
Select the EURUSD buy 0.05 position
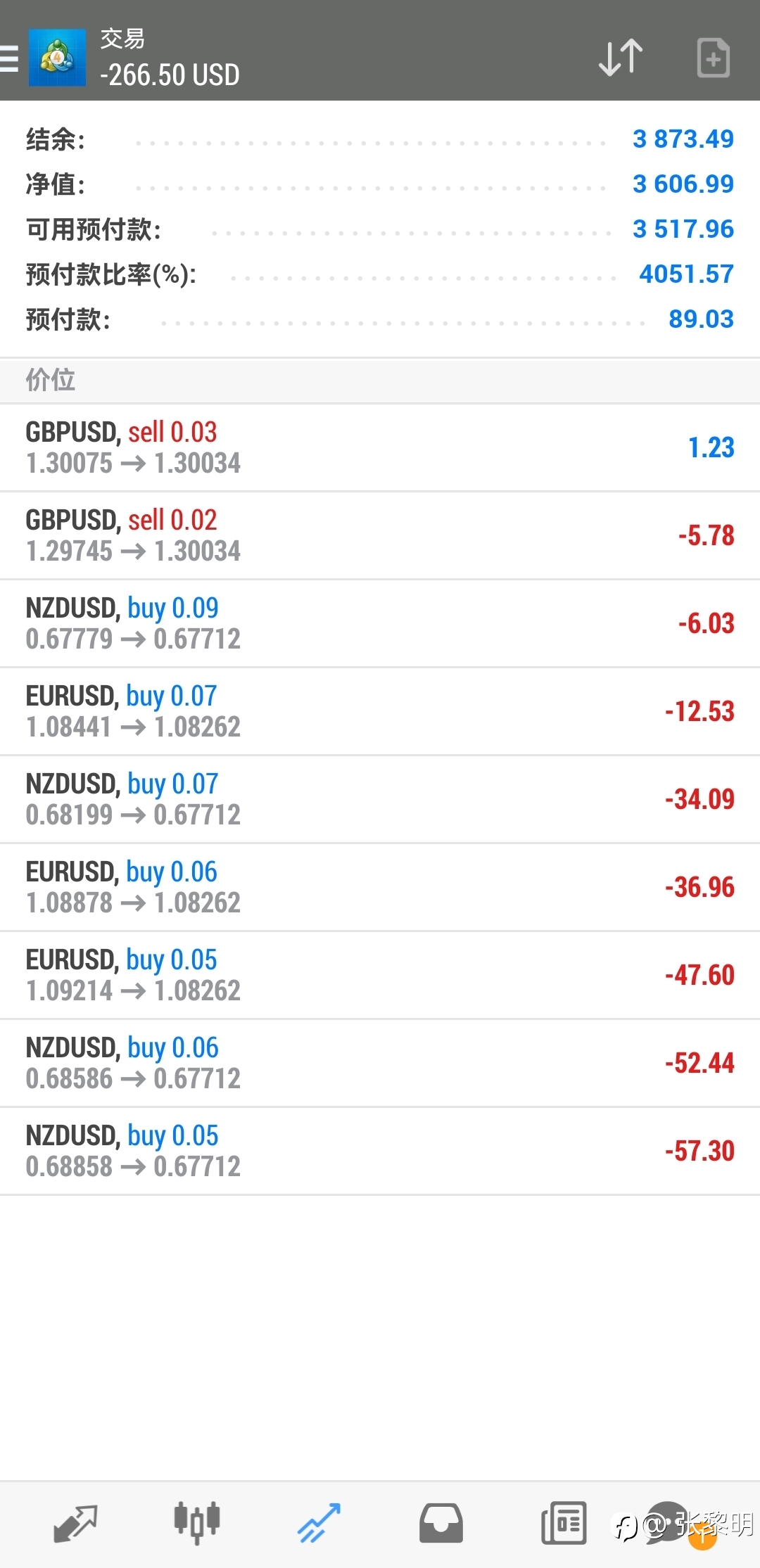[380, 975]
